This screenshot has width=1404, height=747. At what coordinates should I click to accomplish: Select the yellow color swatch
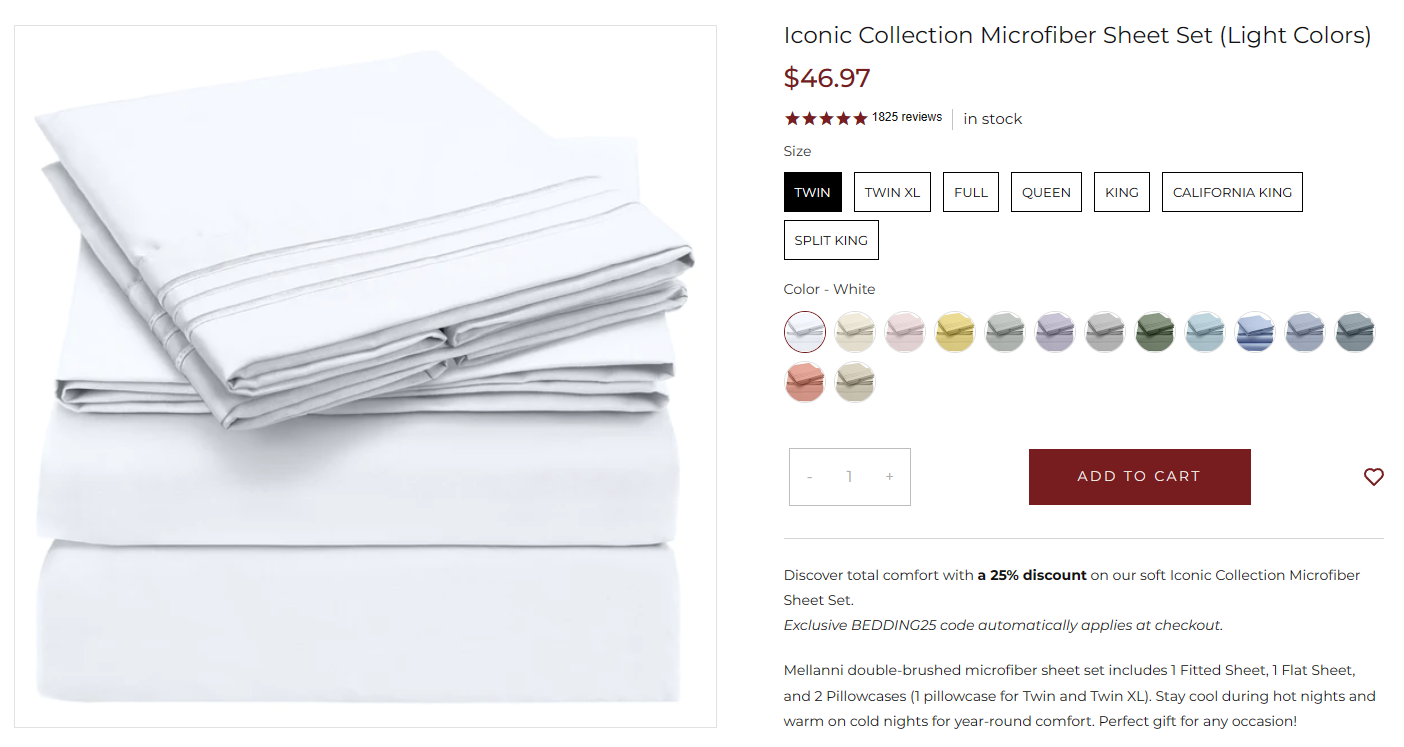955,331
